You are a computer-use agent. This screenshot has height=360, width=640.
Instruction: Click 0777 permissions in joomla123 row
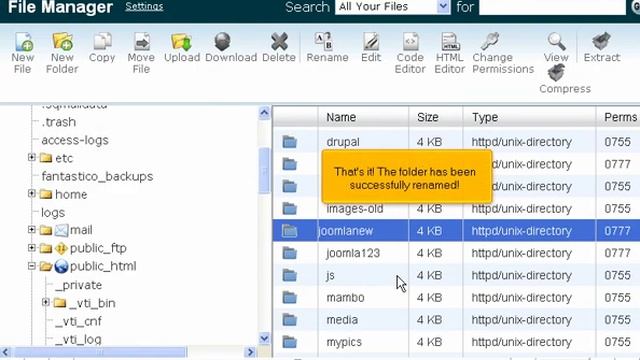click(x=618, y=253)
